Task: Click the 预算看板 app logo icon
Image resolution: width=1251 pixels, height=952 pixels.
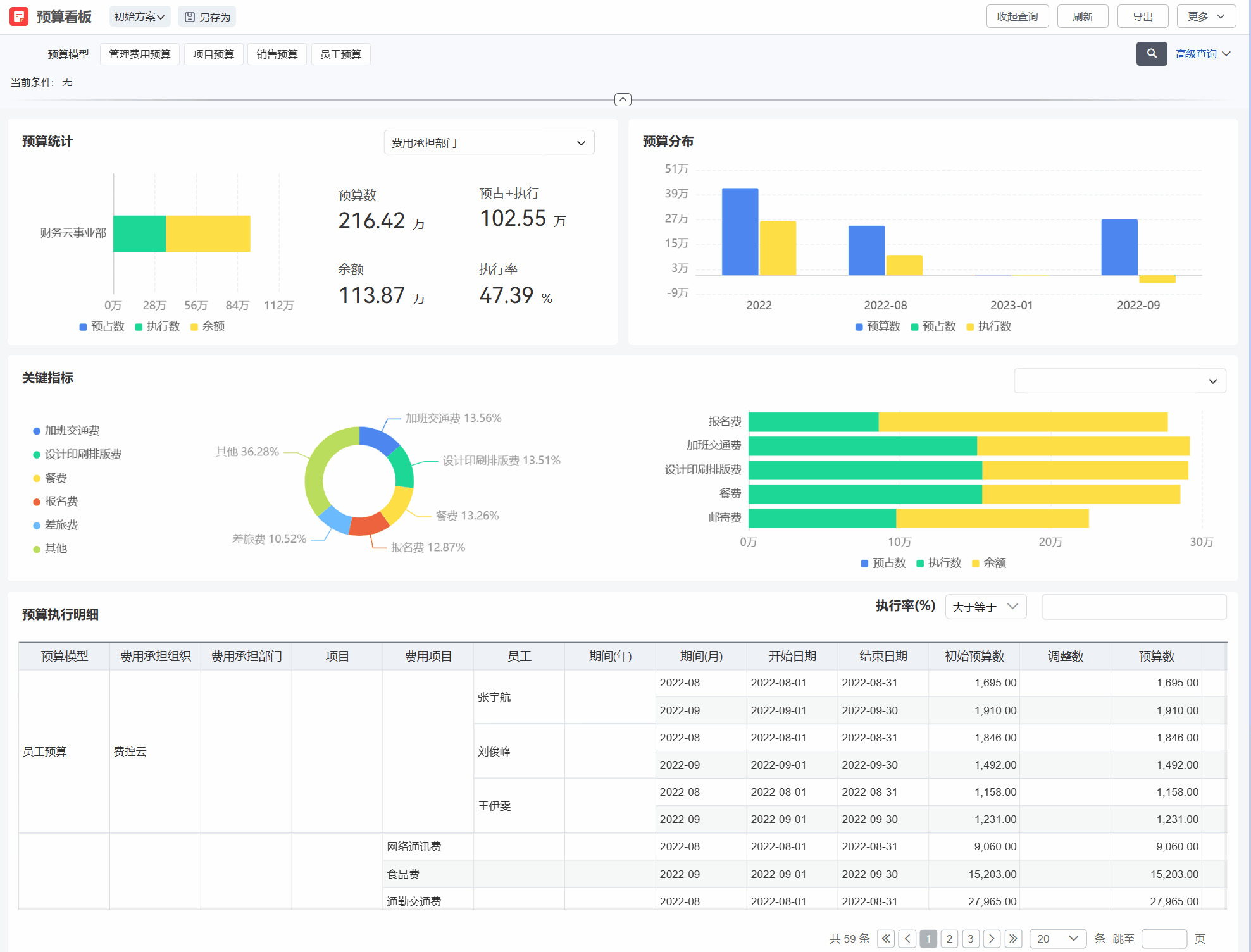Action: [19, 16]
